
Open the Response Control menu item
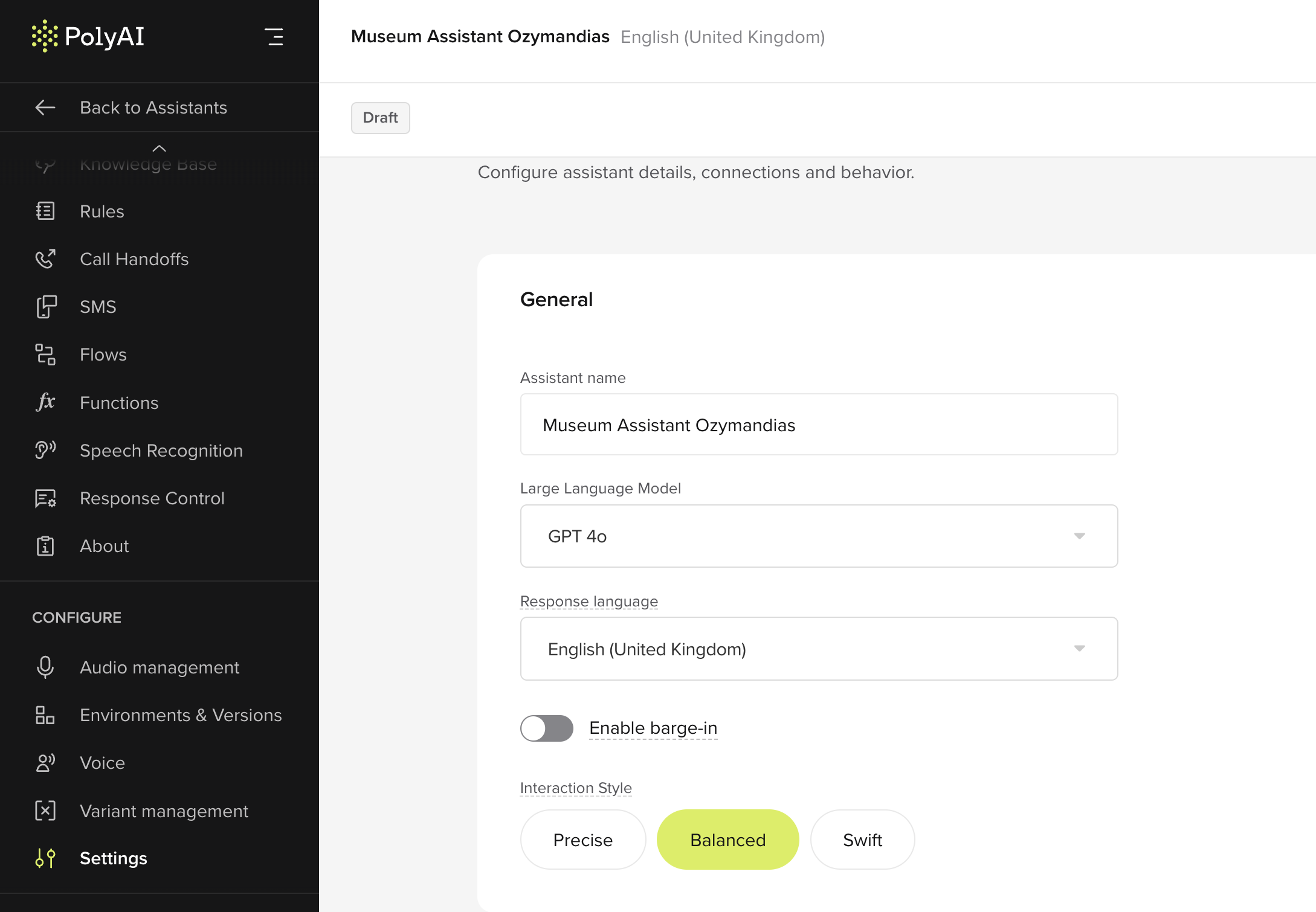click(152, 498)
